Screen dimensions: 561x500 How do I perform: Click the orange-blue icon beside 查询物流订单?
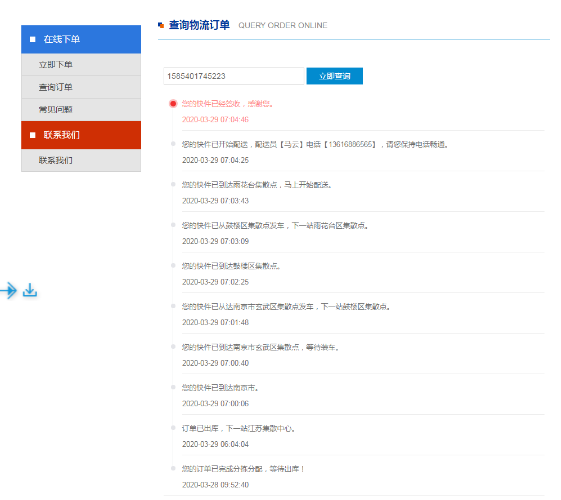(161, 25)
